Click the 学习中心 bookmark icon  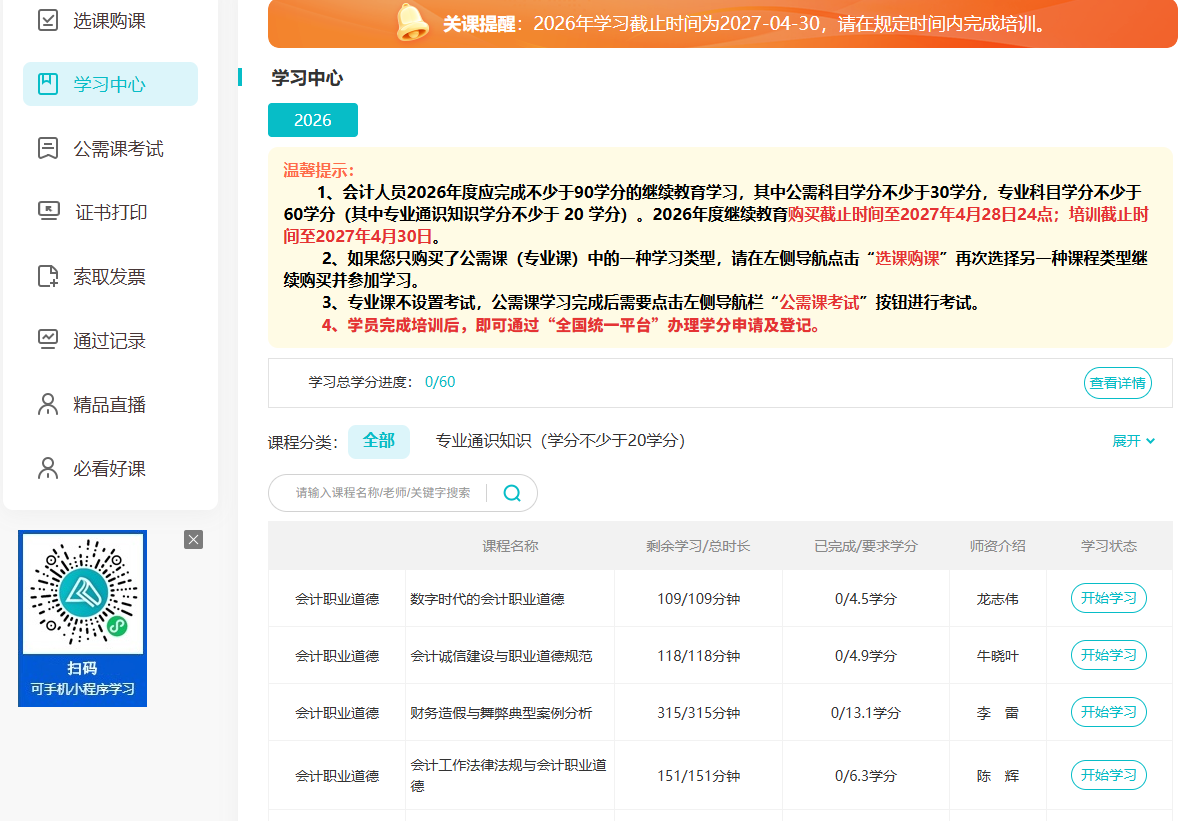48,84
